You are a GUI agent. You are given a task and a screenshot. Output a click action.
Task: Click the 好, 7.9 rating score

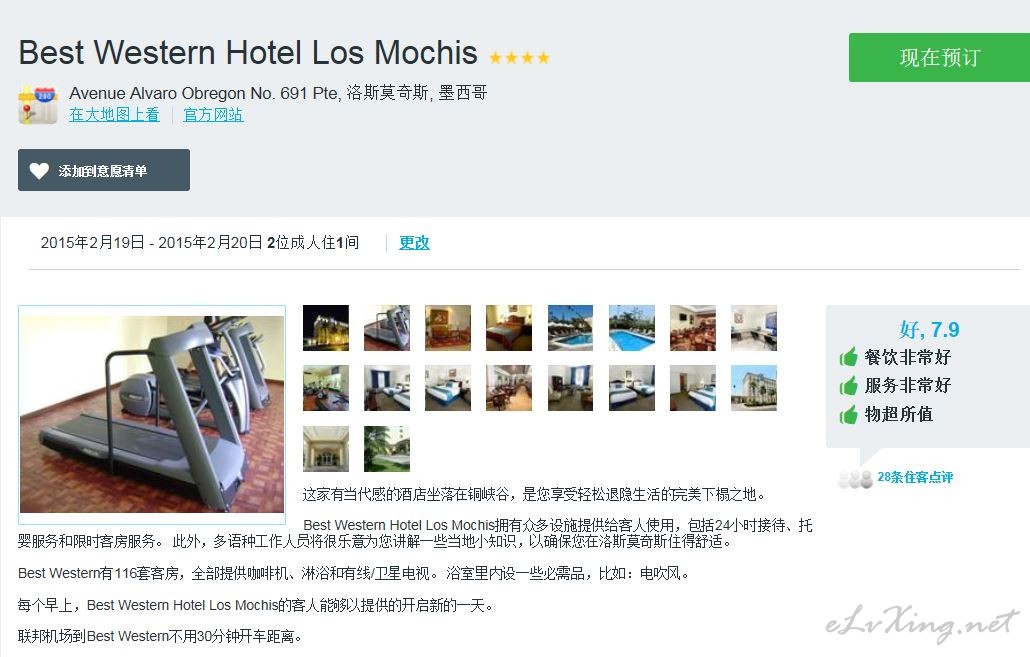coord(929,328)
